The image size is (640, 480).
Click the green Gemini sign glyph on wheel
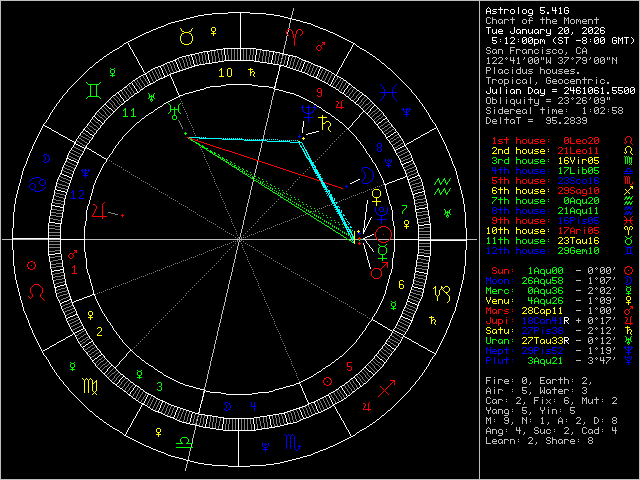(x=93, y=90)
